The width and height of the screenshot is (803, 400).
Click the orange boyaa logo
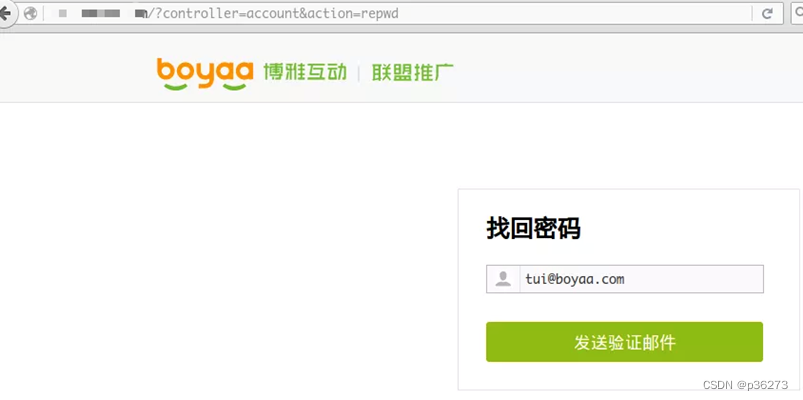click(x=205, y=72)
